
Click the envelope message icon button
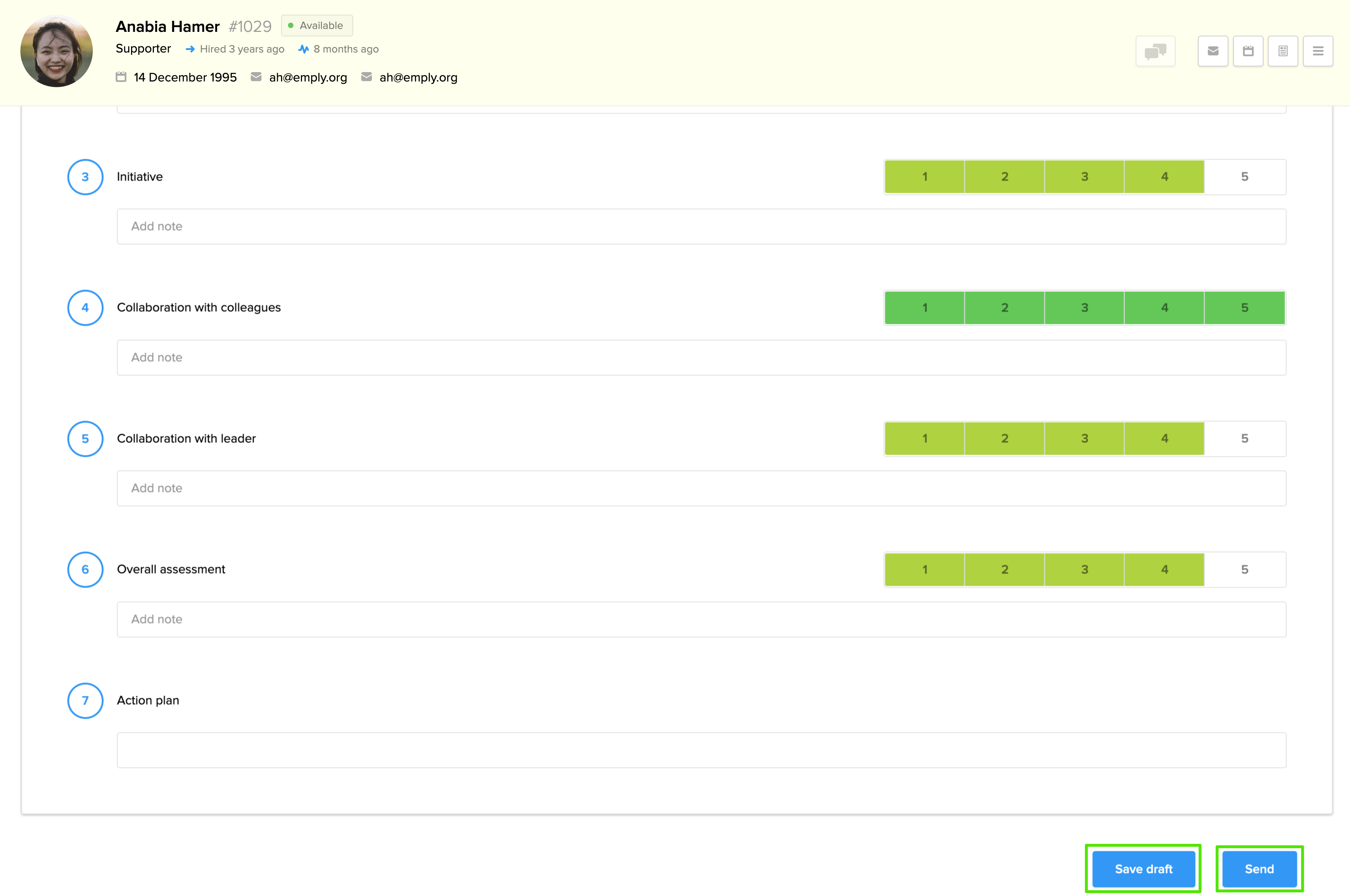(x=1213, y=51)
